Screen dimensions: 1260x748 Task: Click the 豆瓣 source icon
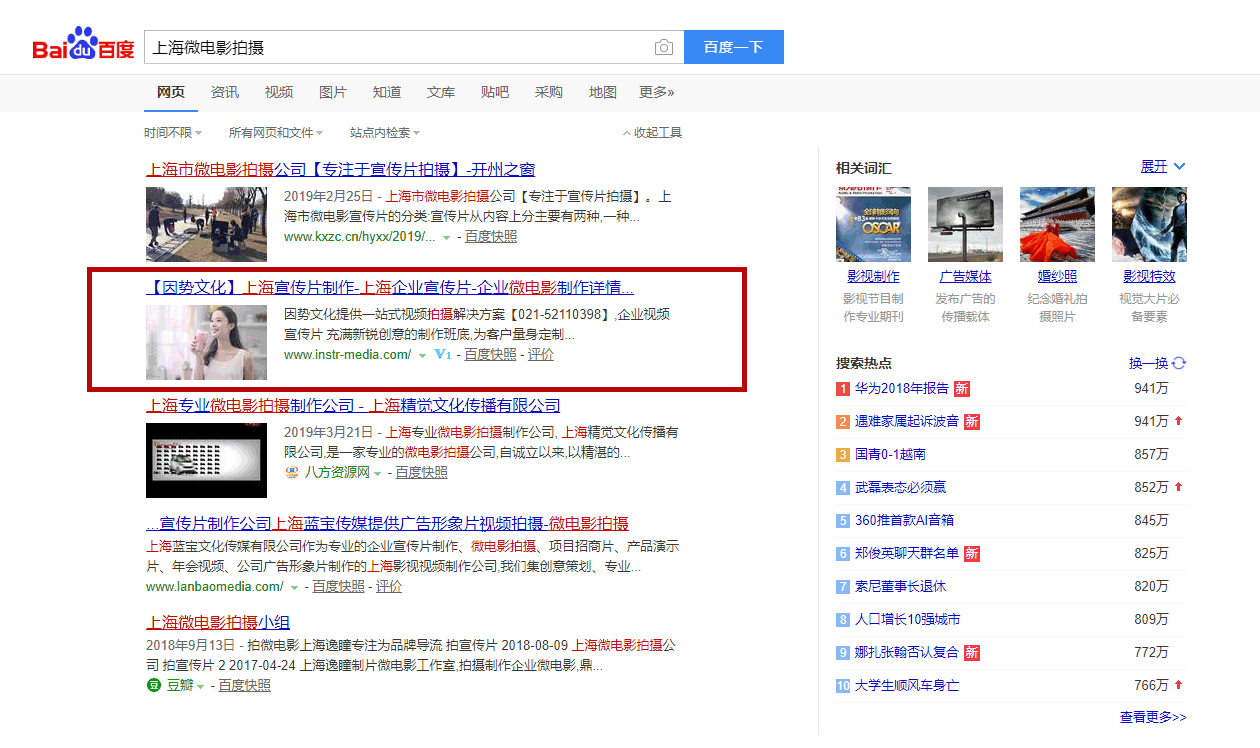pos(154,685)
